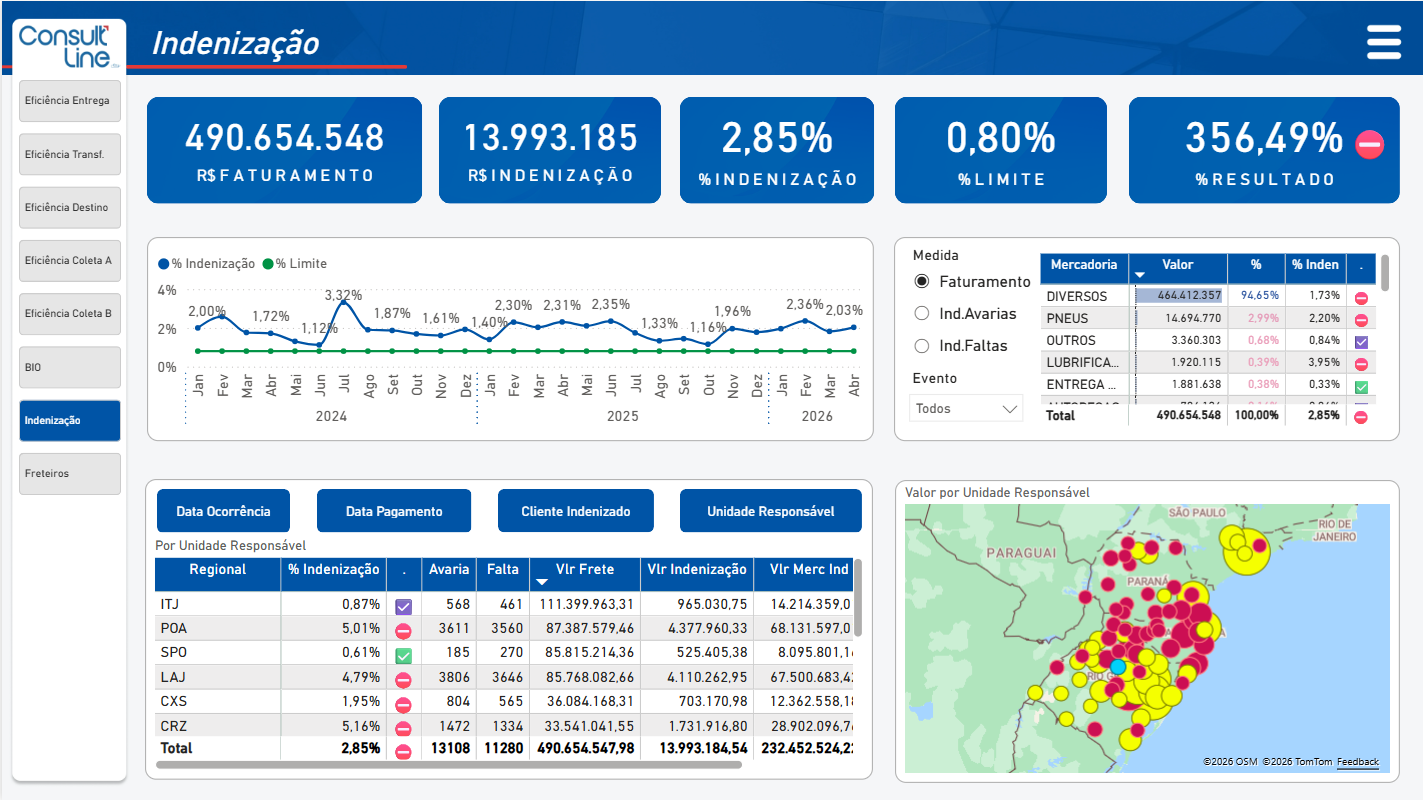Click red minus icon in POA row
This screenshot has width=1423, height=800.
coord(403,631)
